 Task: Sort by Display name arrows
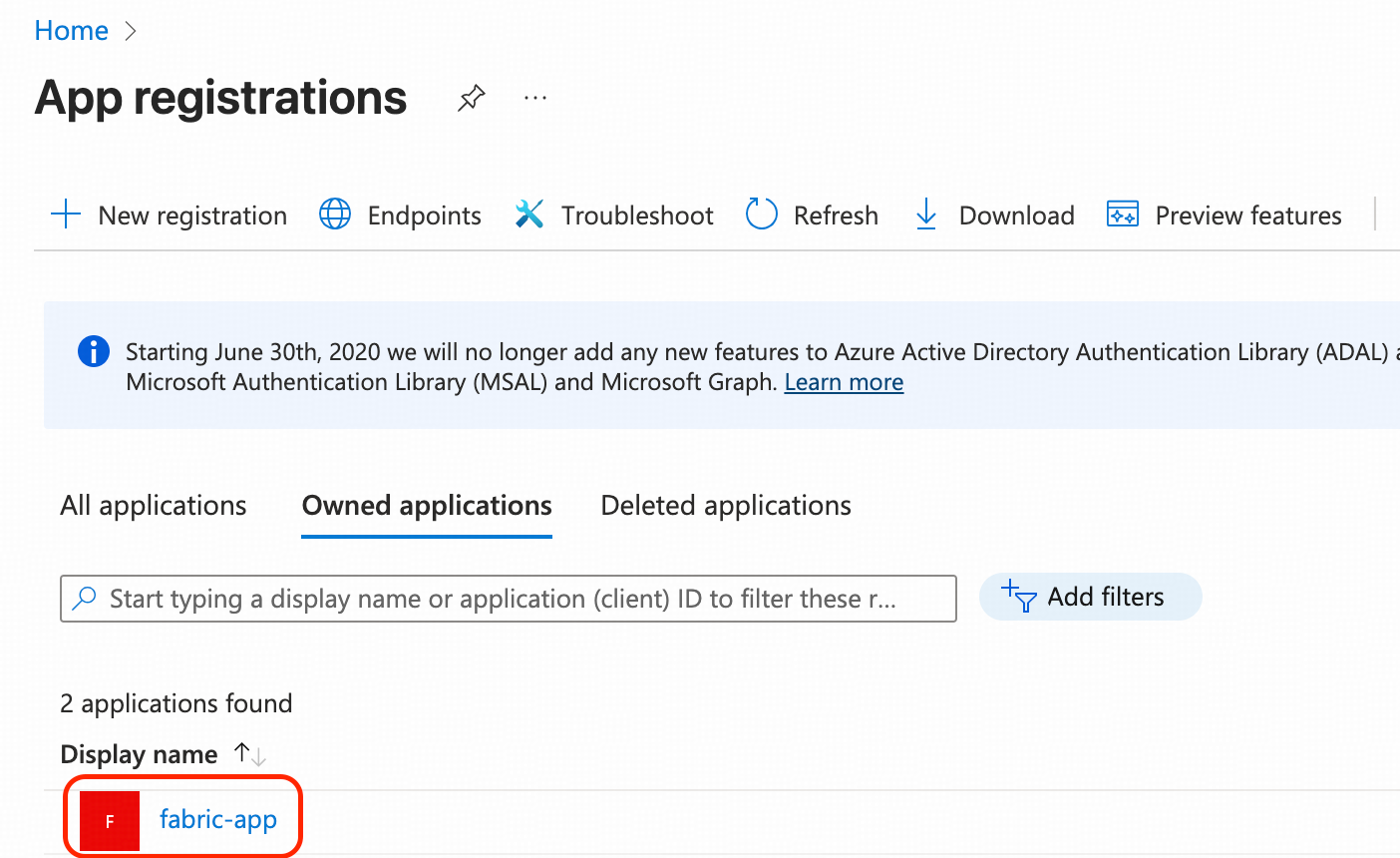click(249, 754)
